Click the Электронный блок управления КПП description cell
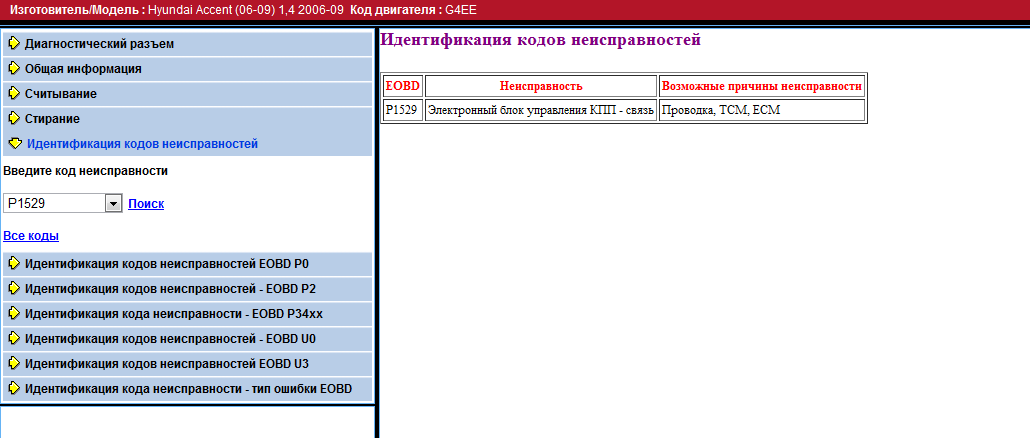The image size is (1030, 438). point(541,110)
